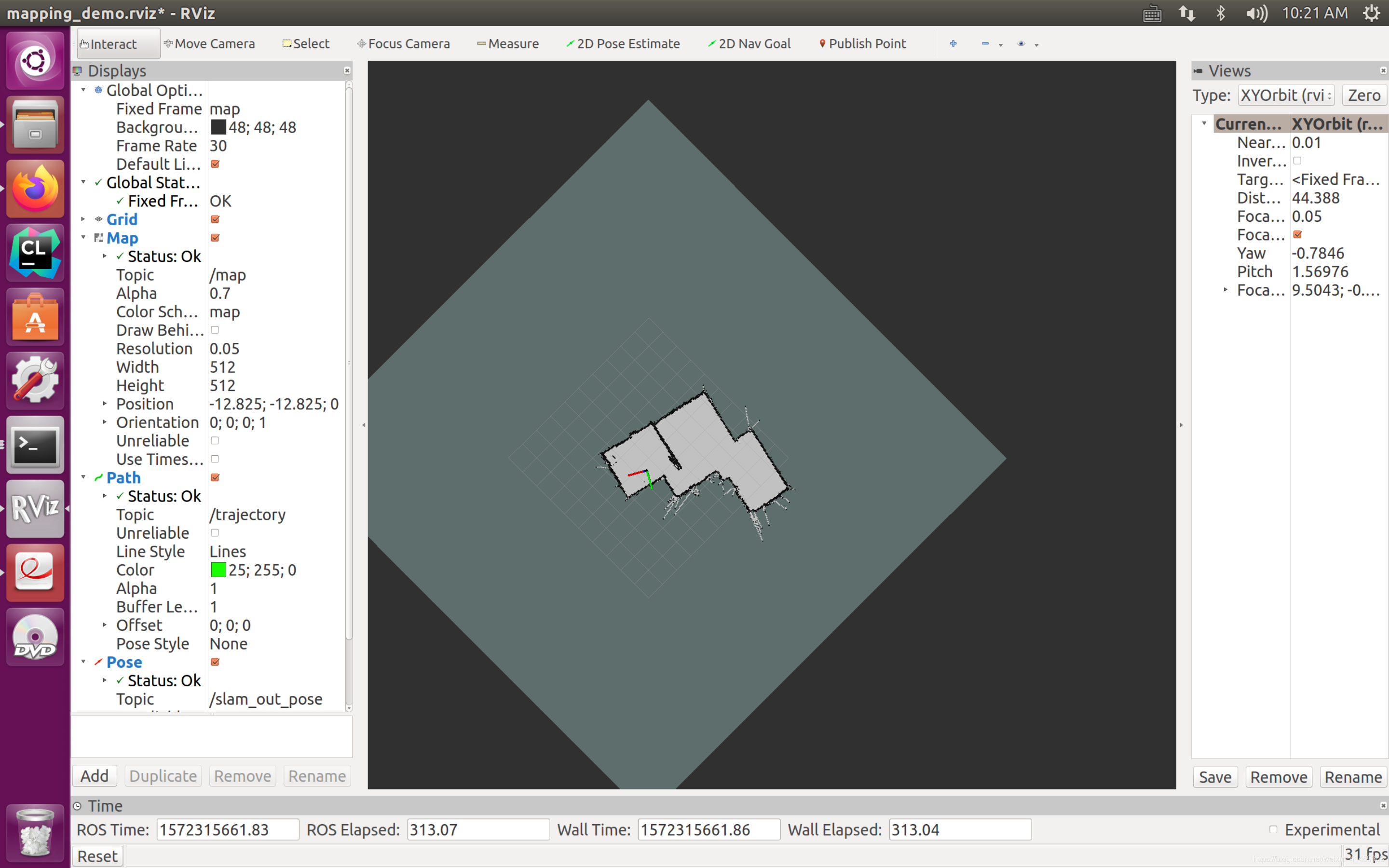Click the ROS Time input field
The width and height of the screenshot is (1389, 868).
tap(227, 829)
